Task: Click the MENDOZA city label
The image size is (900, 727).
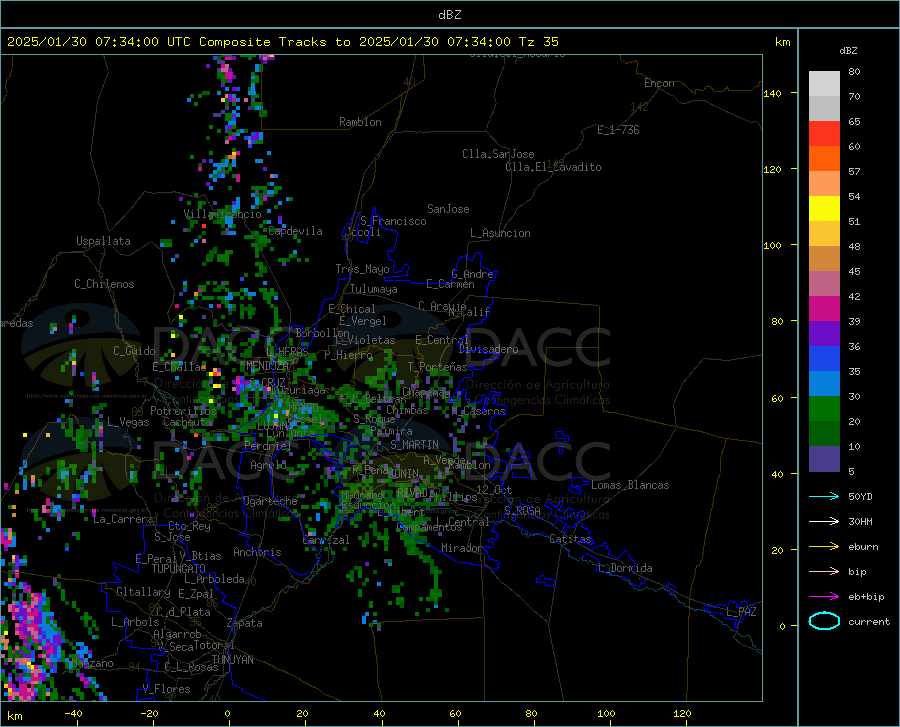Action: pyautogui.click(x=267, y=366)
